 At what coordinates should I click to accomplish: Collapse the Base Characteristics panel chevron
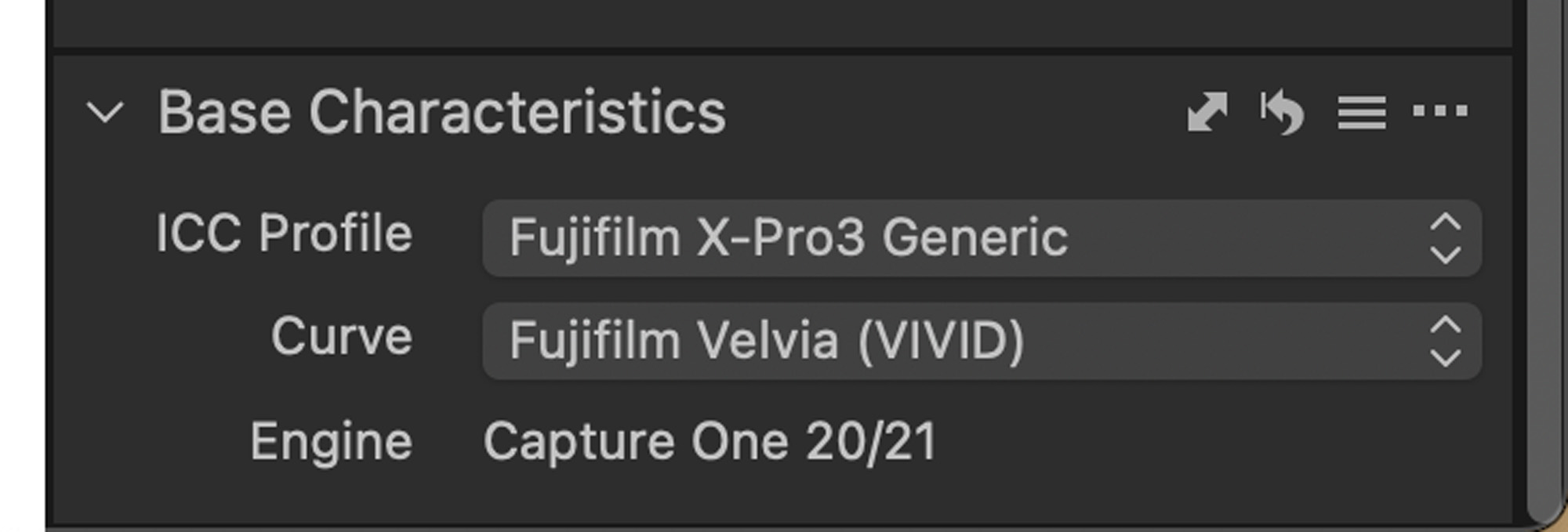pos(105,113)
